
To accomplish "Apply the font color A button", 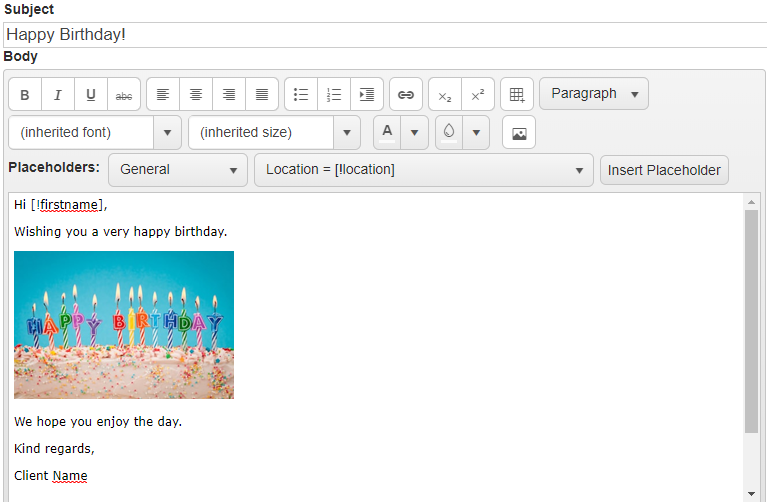I will click(x=387, y=133).
